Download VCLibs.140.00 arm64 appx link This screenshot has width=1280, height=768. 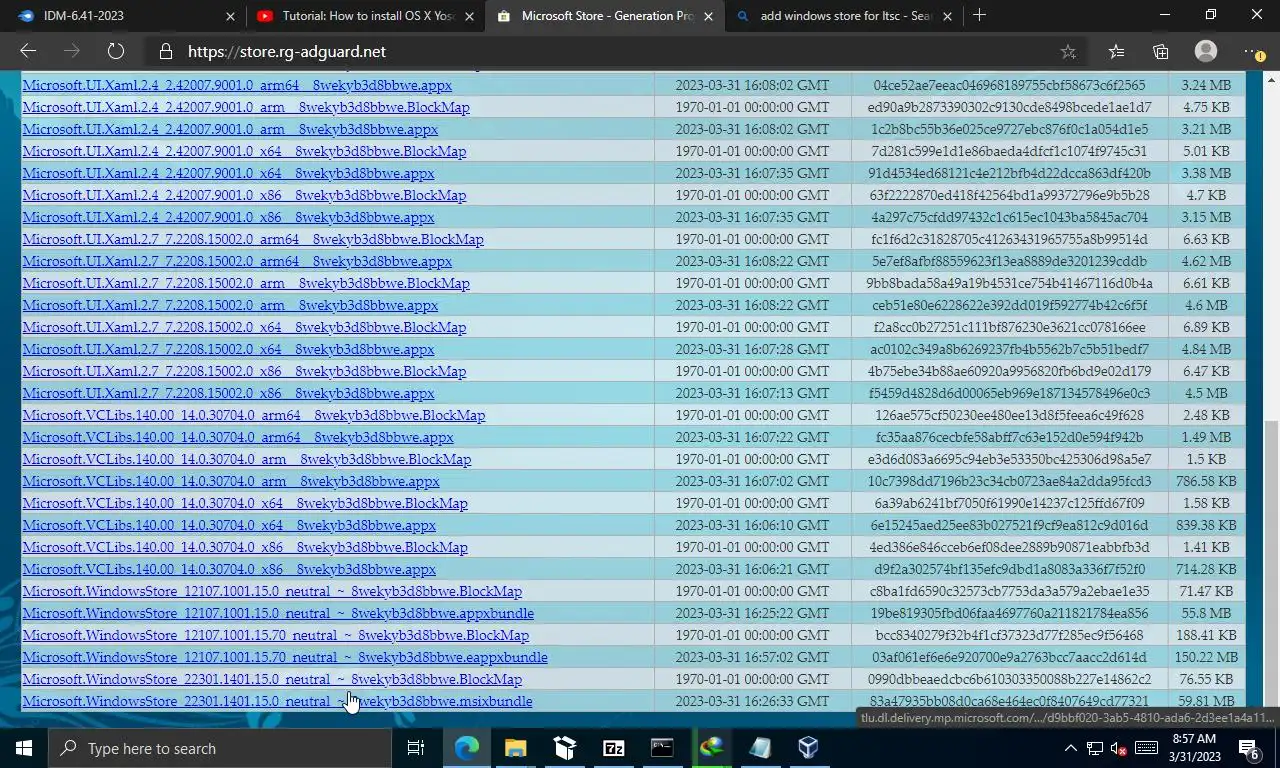238,437
